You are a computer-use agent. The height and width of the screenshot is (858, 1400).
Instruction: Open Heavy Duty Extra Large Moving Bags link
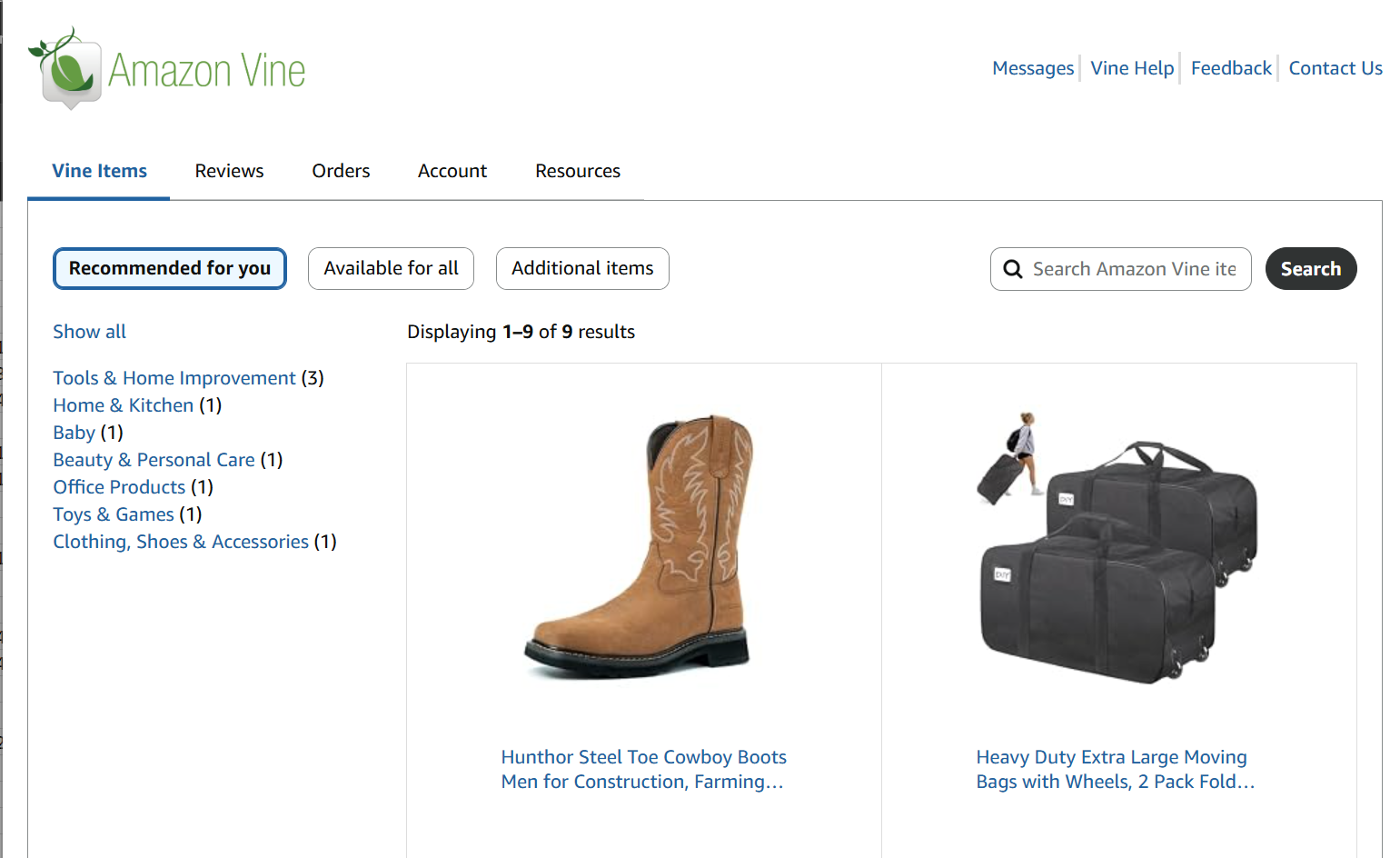1116,769
